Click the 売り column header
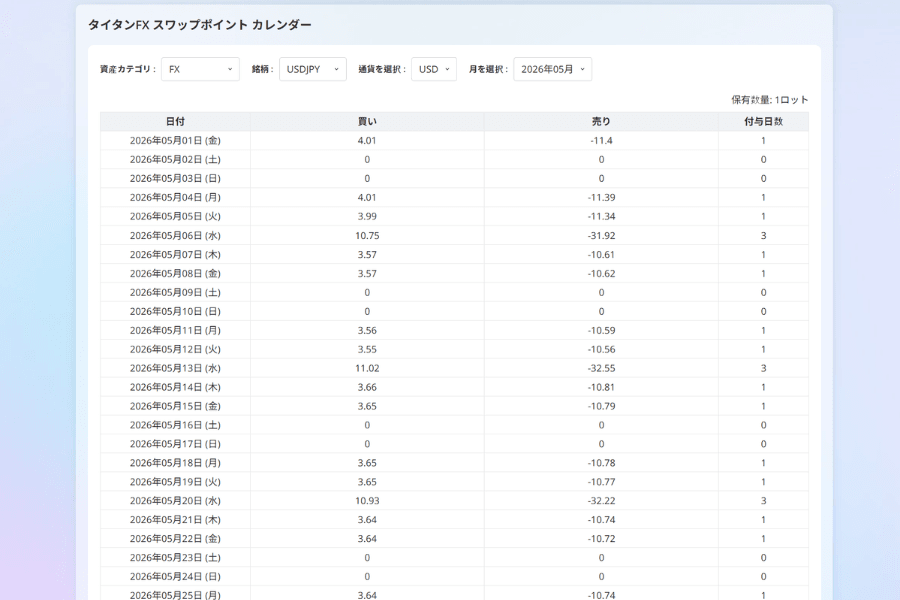Image resolution: width=900 pixels, height=600 pixels. click(601, 121)
